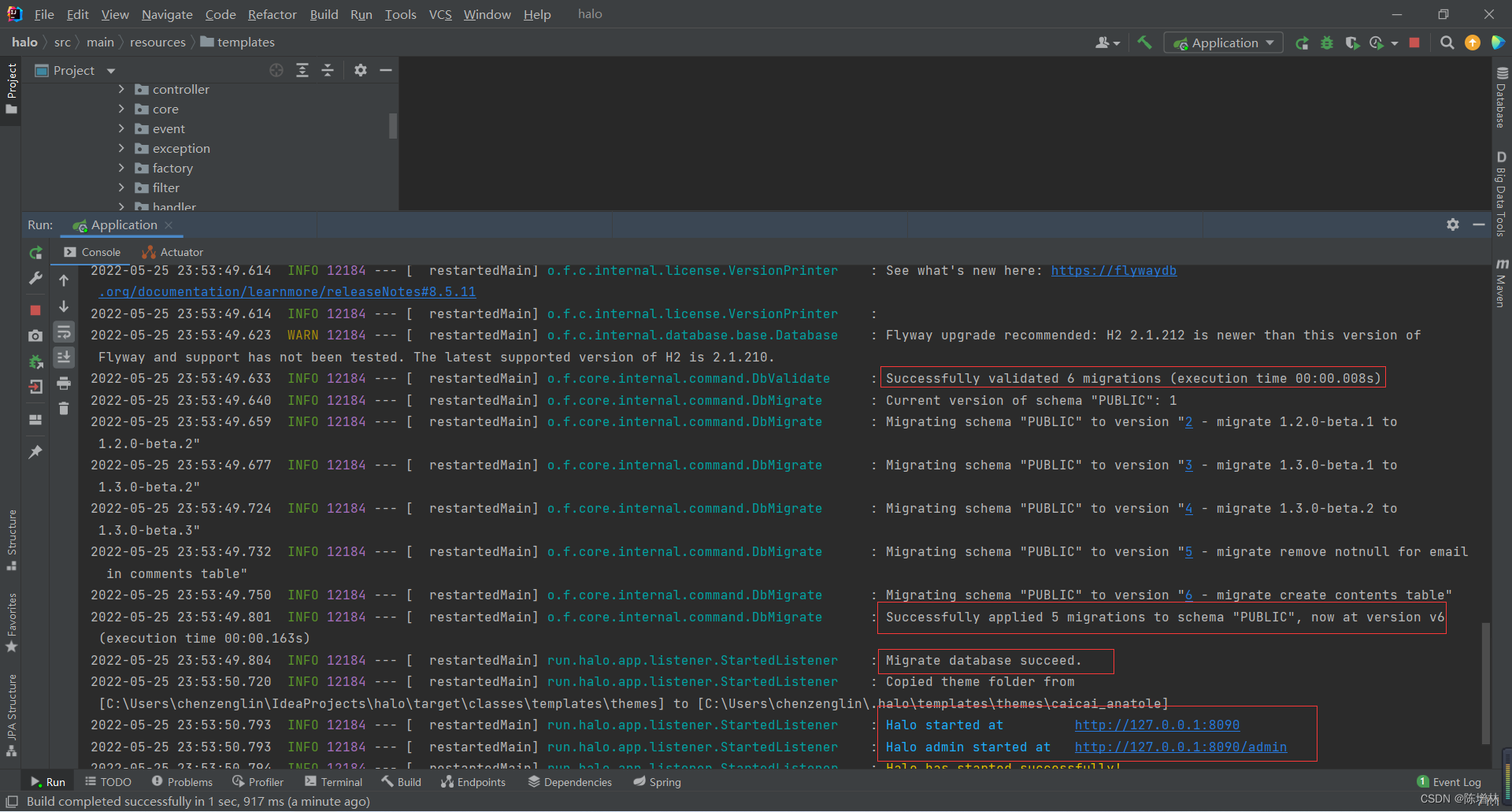Open Search Everywhere magnifier
Viewport: 1512px width, 812px height.
1447,43
